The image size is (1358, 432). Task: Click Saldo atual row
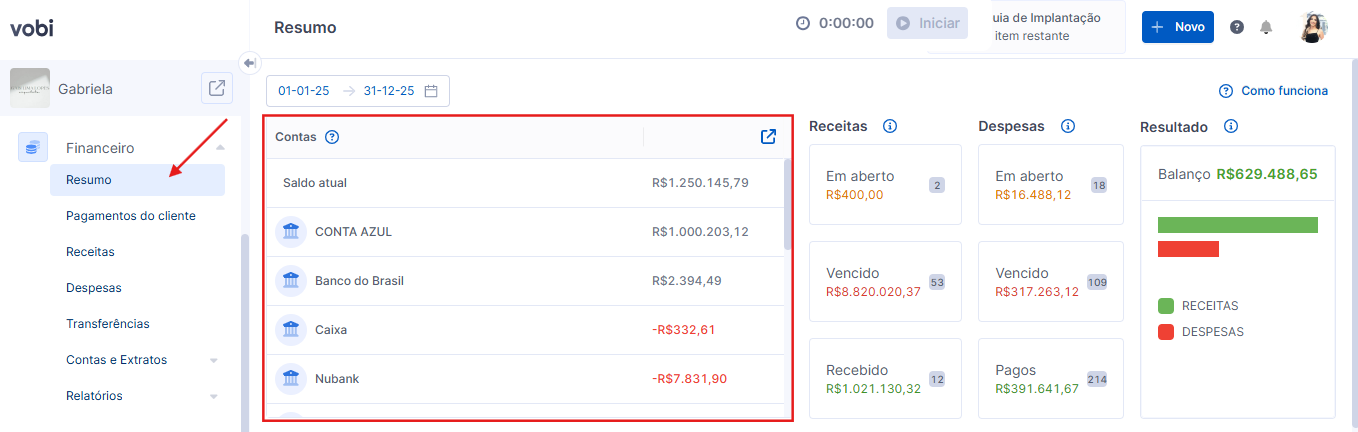[524, 183]
